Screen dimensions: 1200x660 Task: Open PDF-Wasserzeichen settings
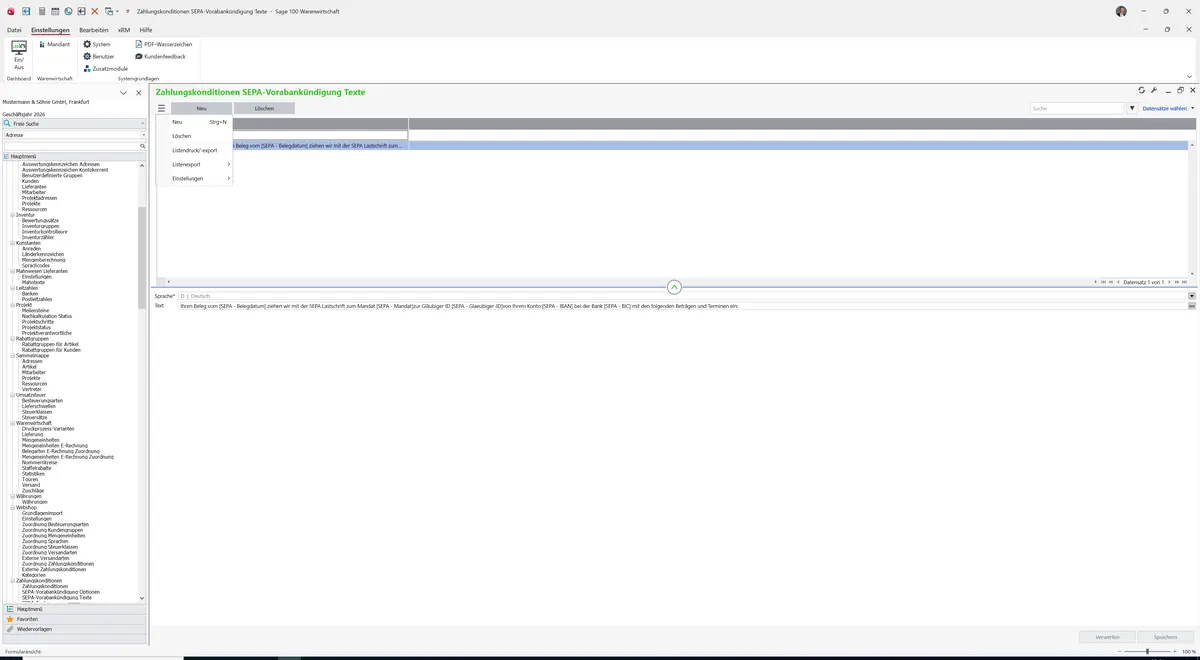[164, 44]
